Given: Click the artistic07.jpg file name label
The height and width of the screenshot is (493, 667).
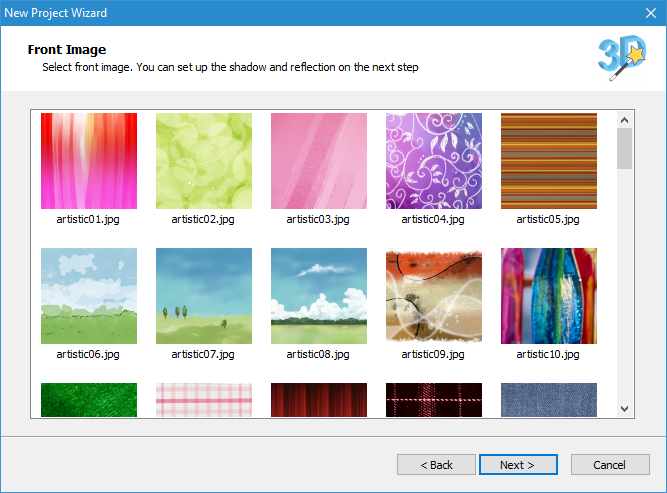Looking at the screenshot, I should (x=203, y=354).
